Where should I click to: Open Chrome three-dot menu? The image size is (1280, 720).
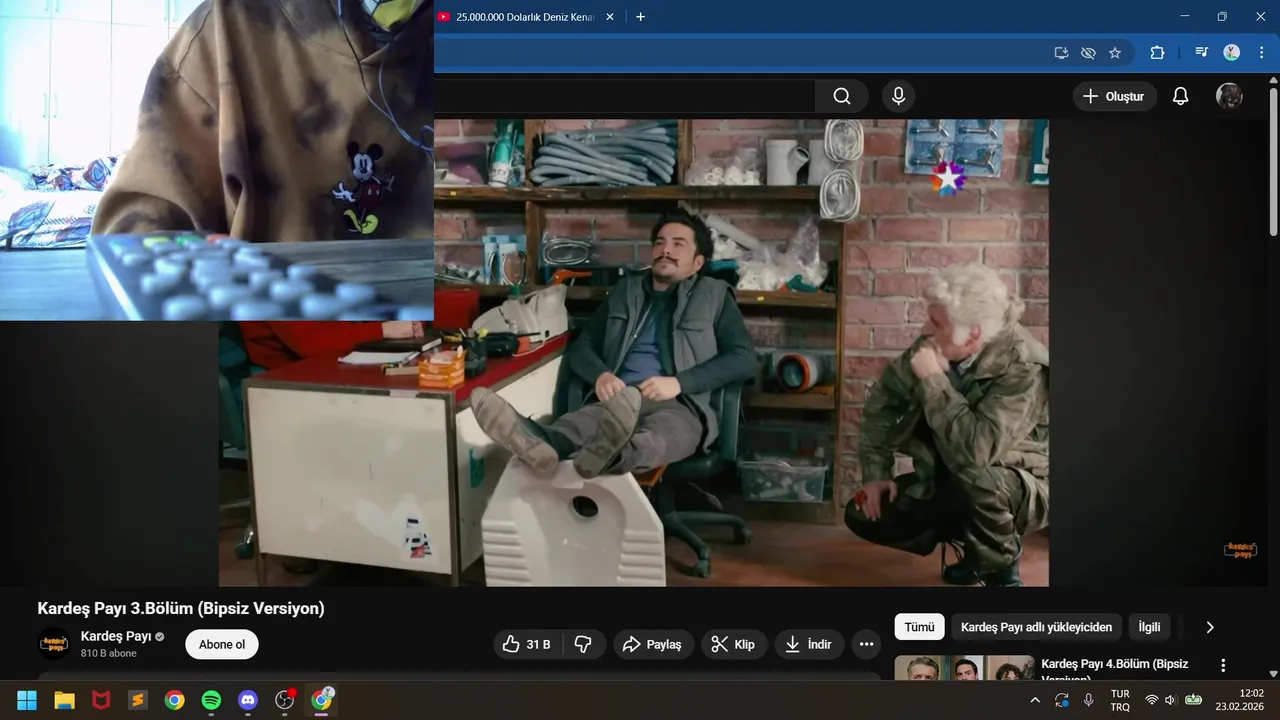1261,53
